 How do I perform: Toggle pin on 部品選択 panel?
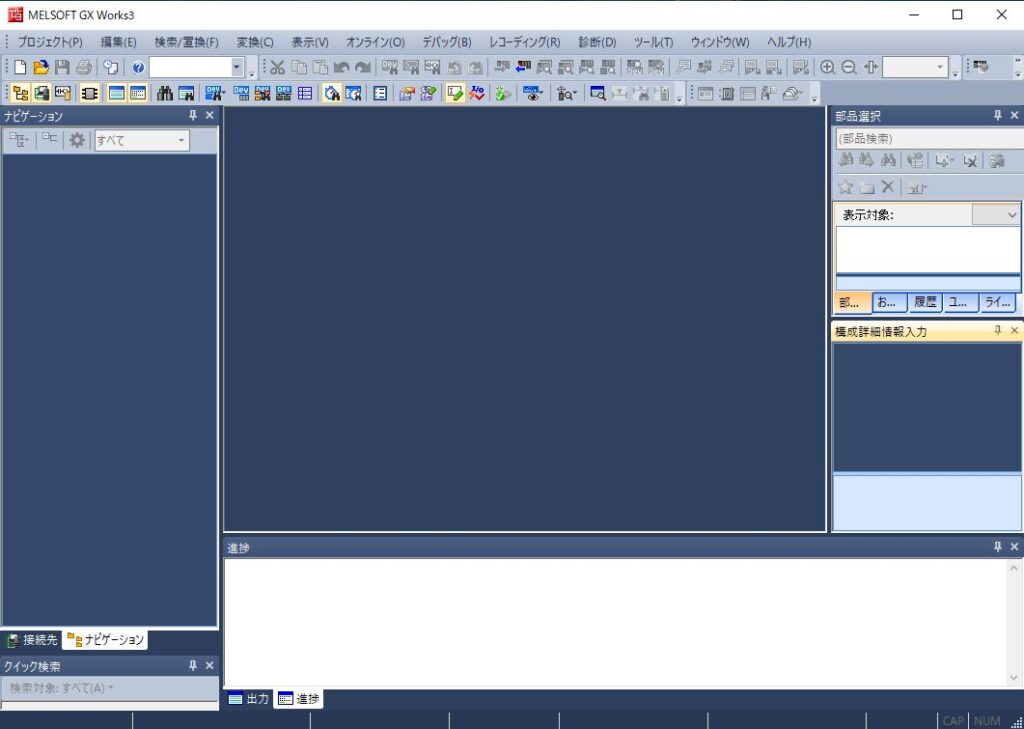click(x=997, y=116)
